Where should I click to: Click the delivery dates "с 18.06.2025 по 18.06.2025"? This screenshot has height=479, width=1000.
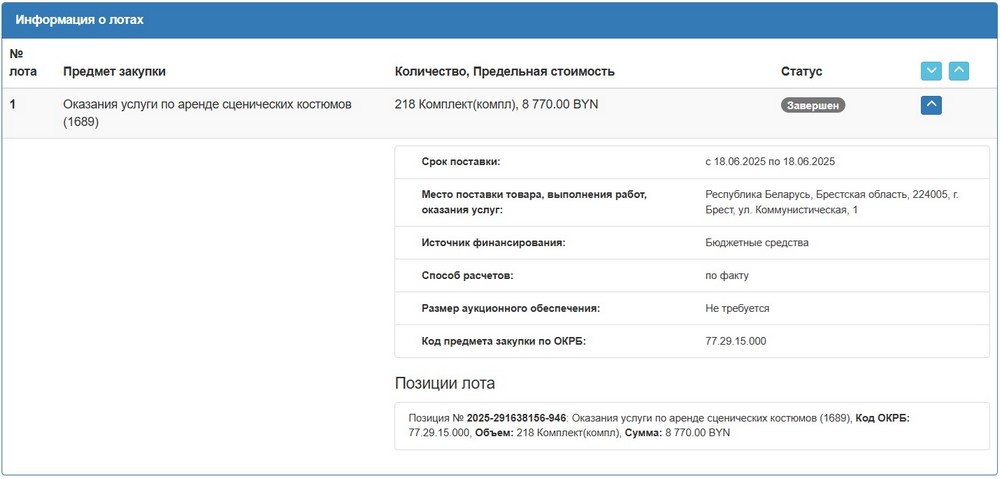769,162
